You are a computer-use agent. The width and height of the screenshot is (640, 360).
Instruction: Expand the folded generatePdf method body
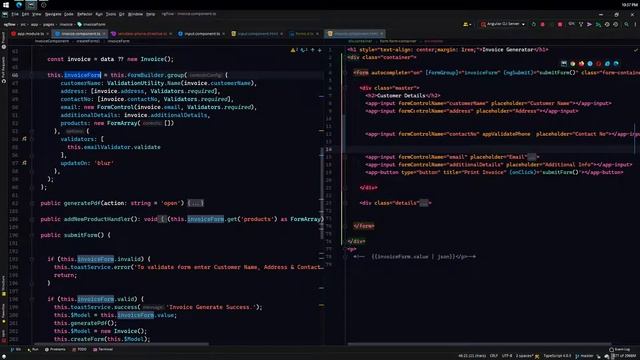coord(196,203)
